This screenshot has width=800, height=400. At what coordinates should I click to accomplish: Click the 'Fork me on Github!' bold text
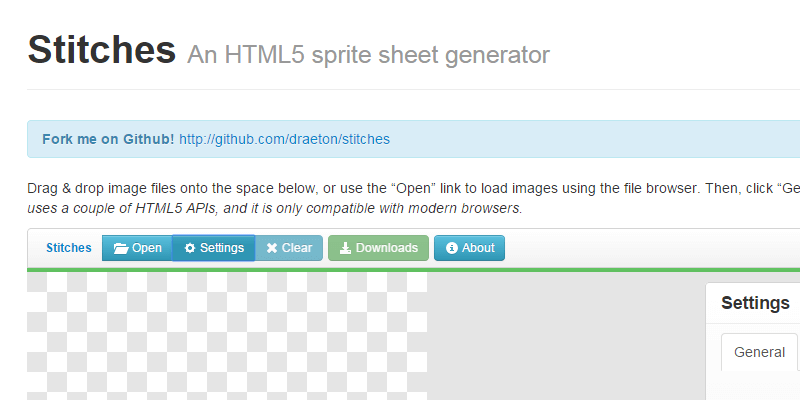(108, 139)
